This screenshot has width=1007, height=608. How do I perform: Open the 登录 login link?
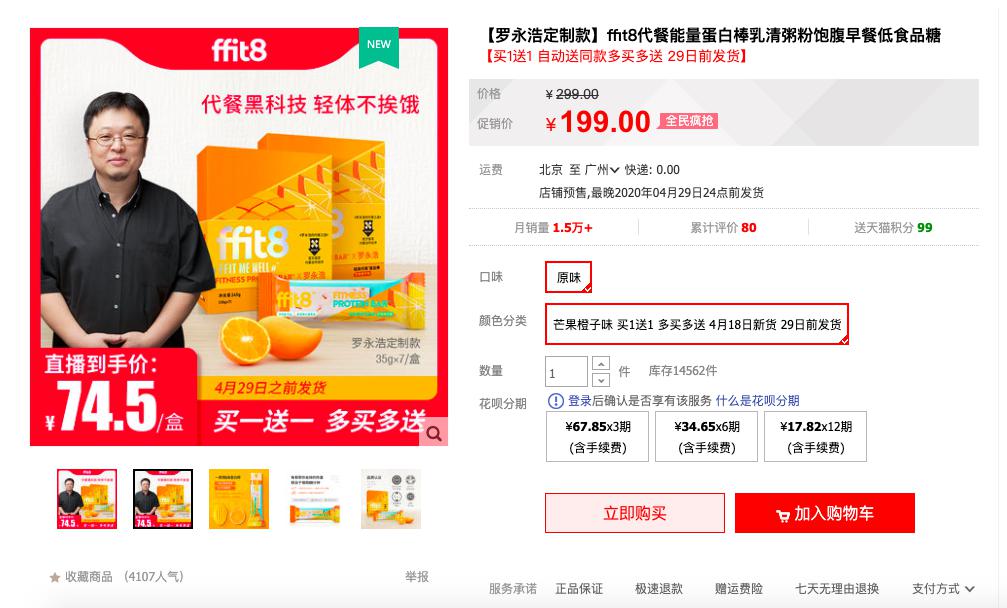[x=580, y=401]
